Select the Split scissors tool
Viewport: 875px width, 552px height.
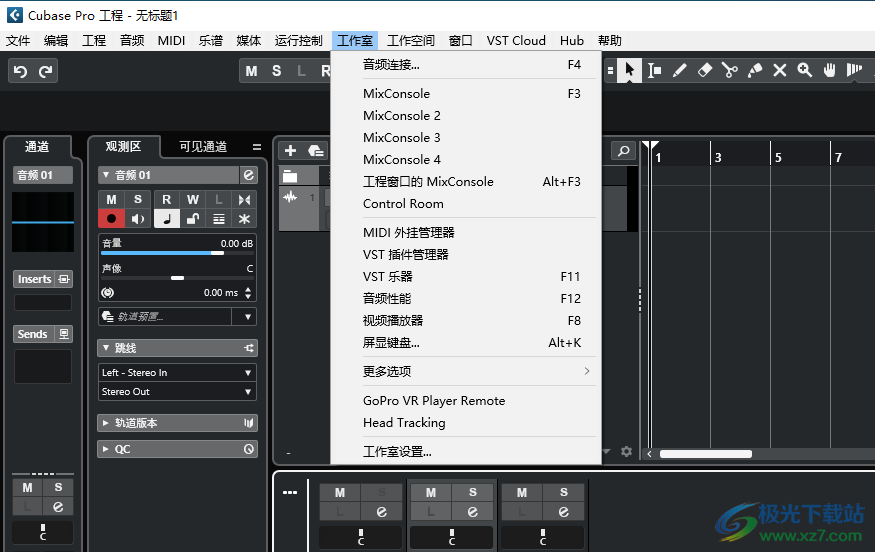click(729, 70)
